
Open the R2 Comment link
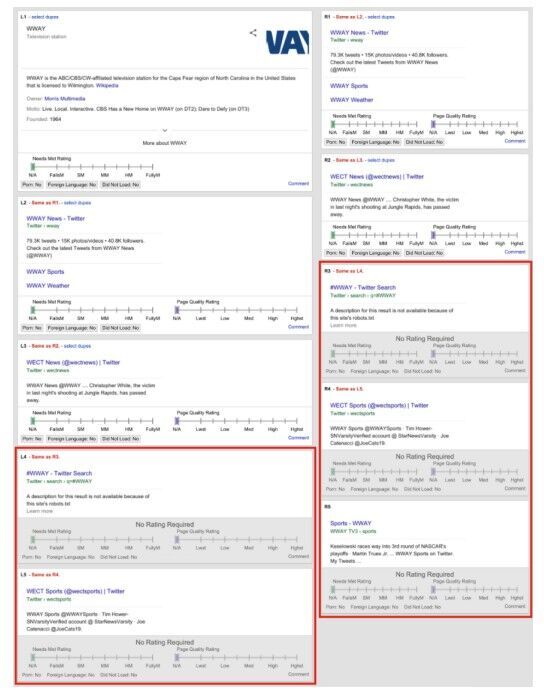515,252
